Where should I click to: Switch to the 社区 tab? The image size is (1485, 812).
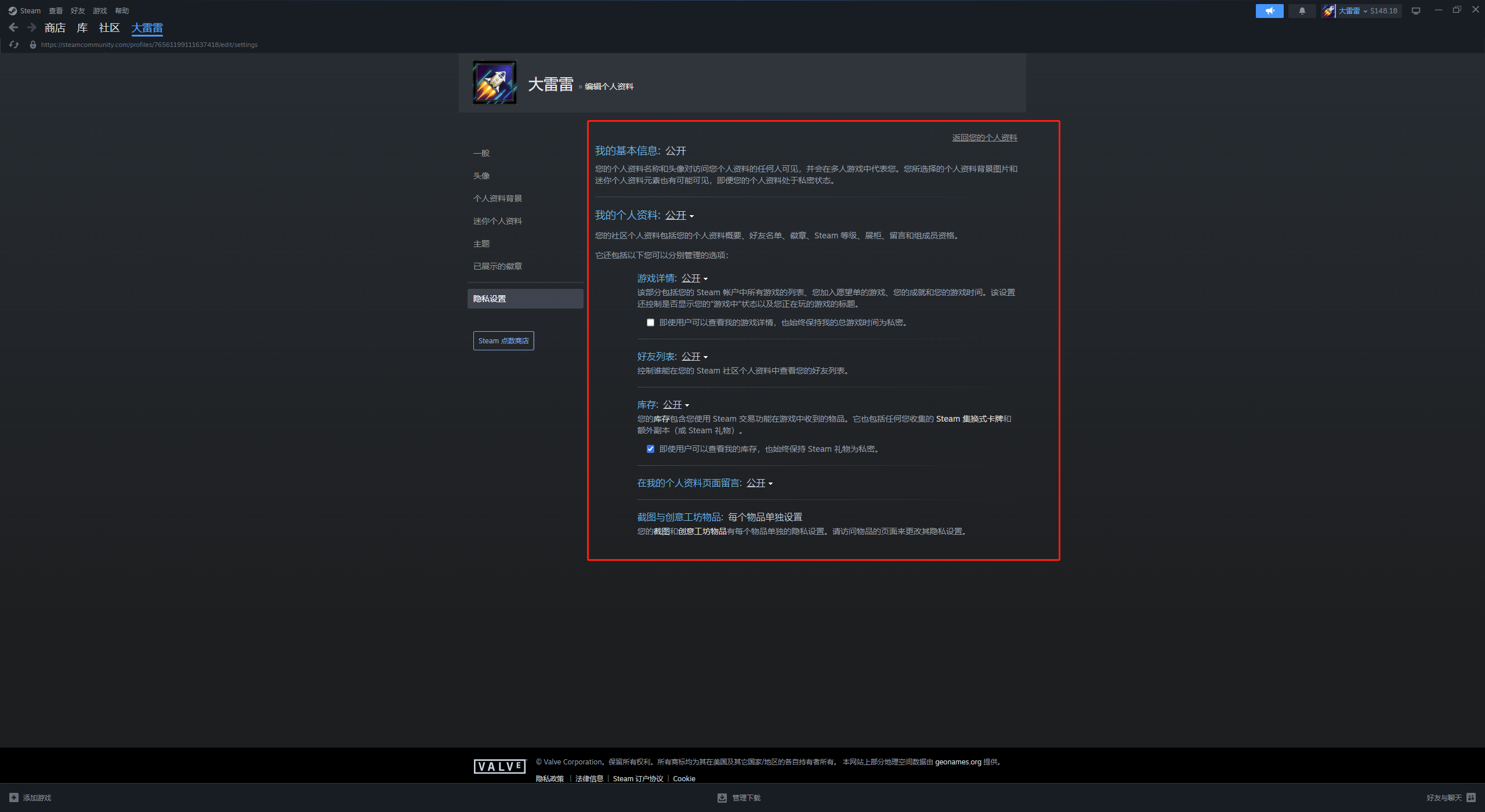(x=109, y=28)
